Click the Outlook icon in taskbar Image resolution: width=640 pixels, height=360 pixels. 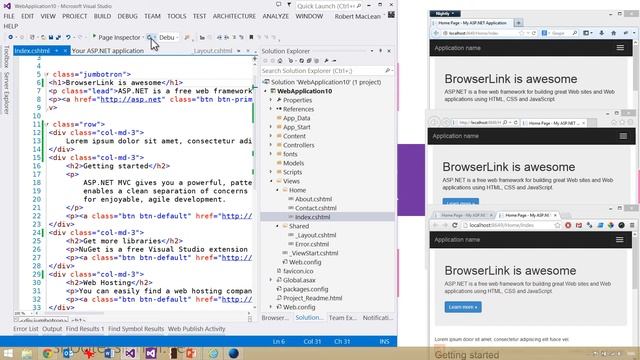pos(68,353)
